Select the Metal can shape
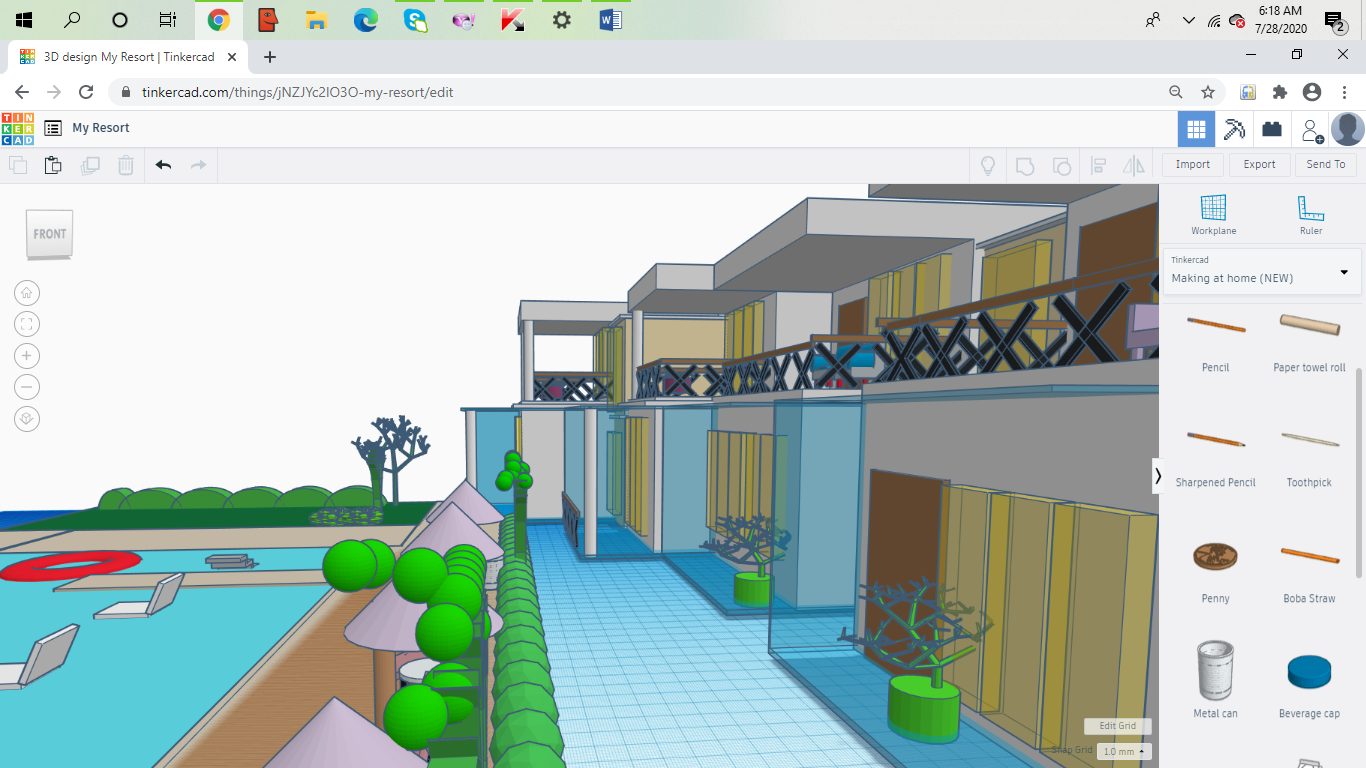Screen dimensions: 1366x768 [x=1216, y=680]
